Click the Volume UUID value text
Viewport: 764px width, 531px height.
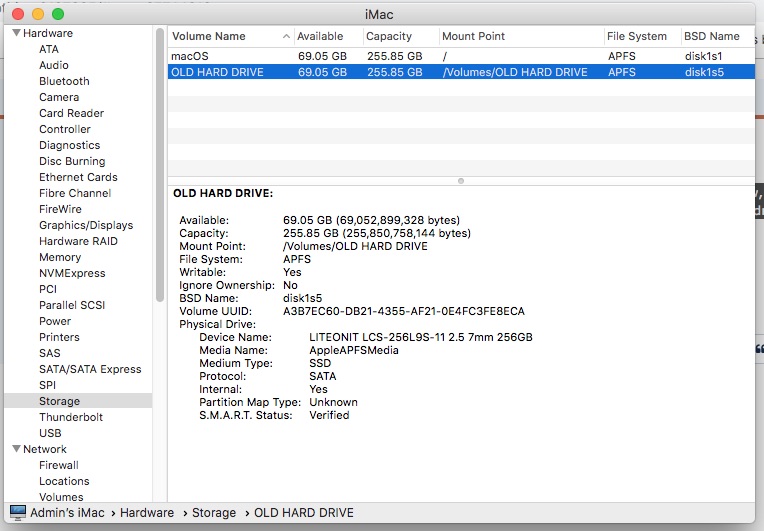[x=404, y=311]
